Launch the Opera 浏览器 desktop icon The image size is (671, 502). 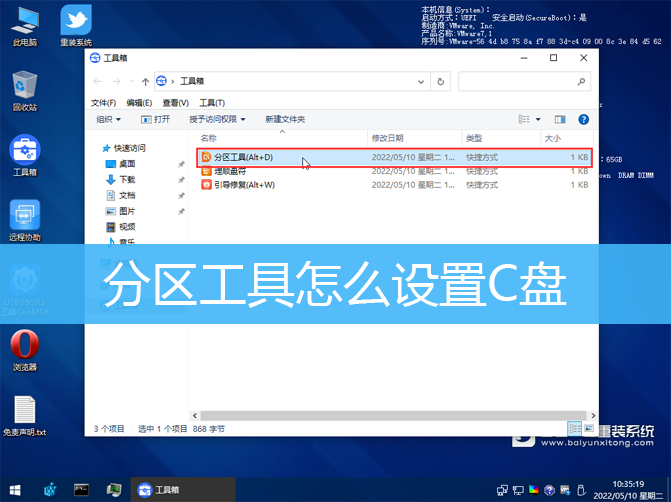(25, 350)
